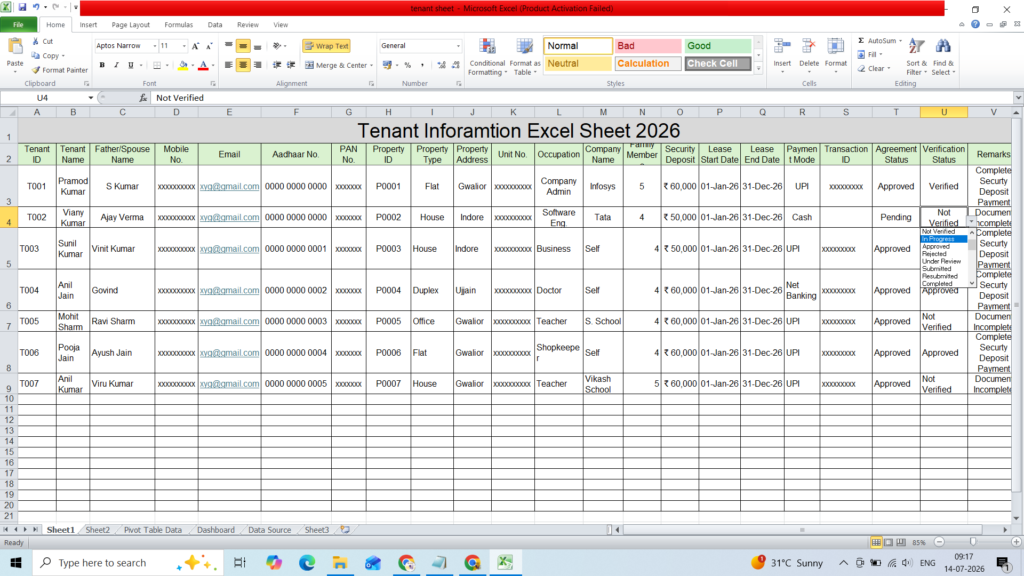
Task: Choose In Progress from the validation list
Action: pyautogui.click(x=944, y=239)
